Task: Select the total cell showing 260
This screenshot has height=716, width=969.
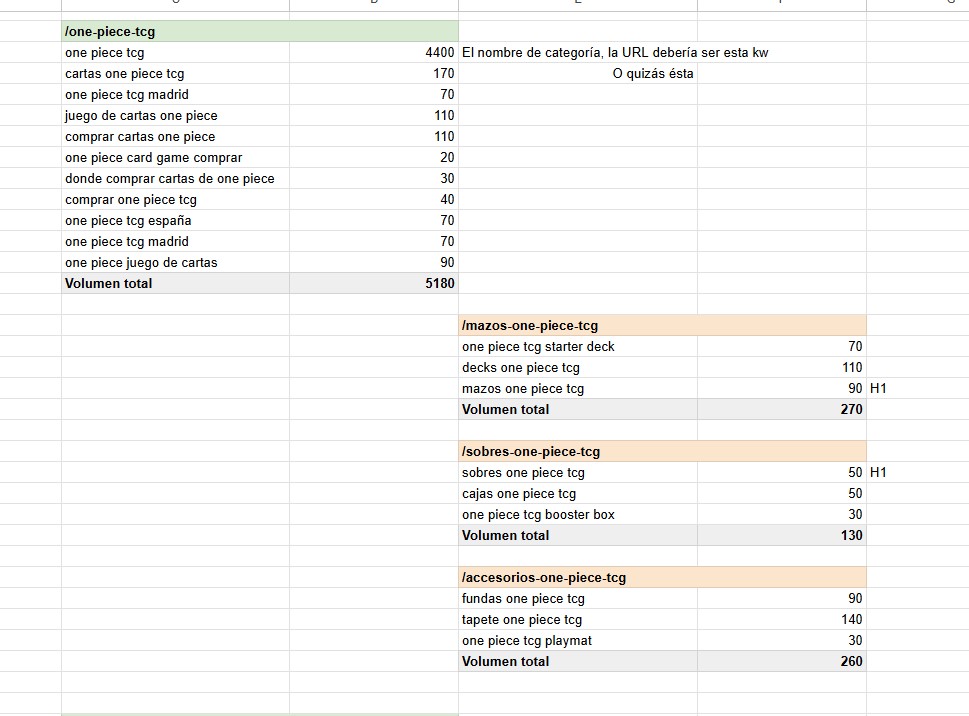Action: coord(782,662)
